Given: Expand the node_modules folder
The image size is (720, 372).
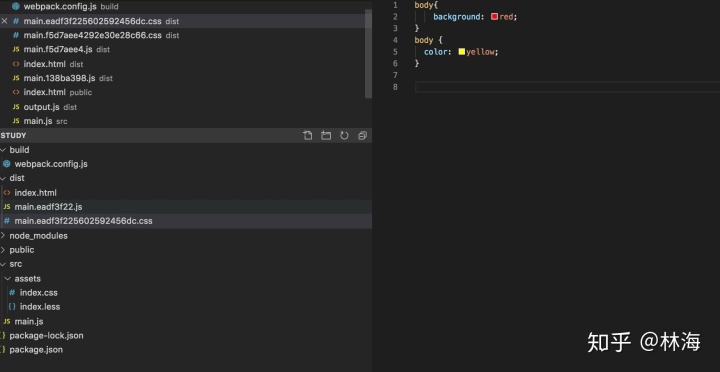Looking at the screenshot, I should (x=3, y=236).
